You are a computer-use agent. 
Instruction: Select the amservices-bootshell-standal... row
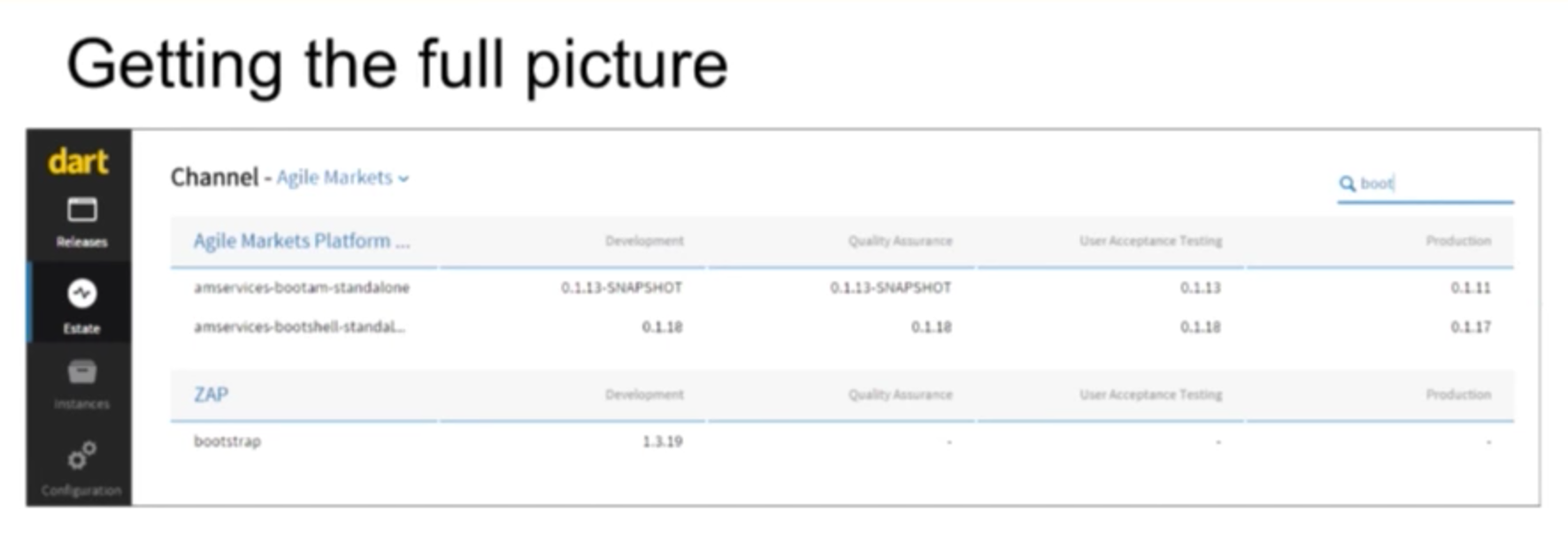point(842,326)
